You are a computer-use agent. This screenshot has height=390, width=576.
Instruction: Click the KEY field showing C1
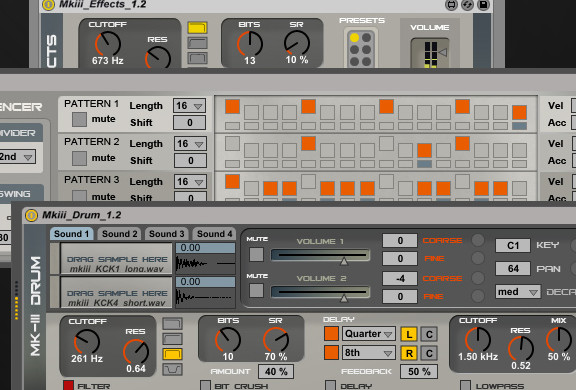coord(513,245)
